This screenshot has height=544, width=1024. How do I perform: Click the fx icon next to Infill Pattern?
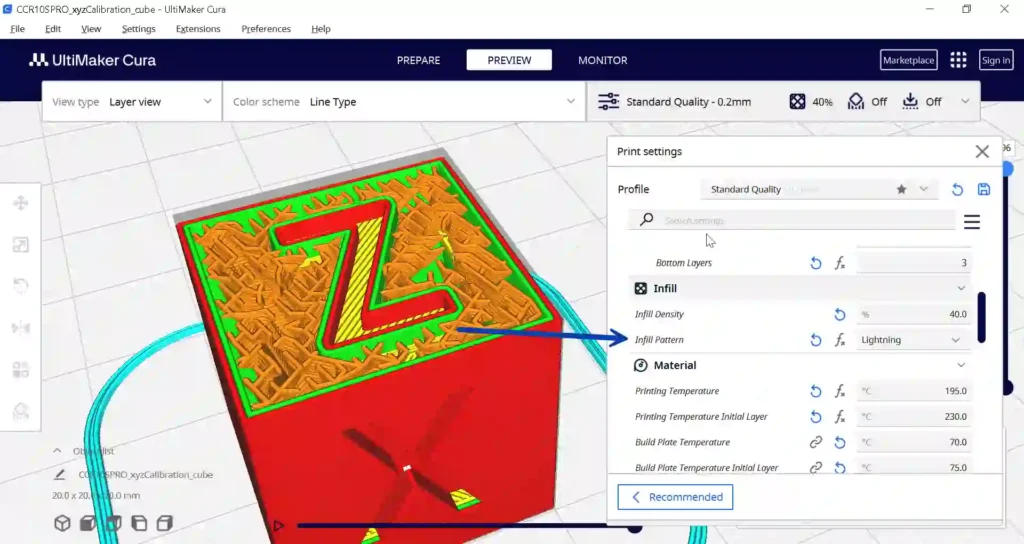[x=840, y=340]
